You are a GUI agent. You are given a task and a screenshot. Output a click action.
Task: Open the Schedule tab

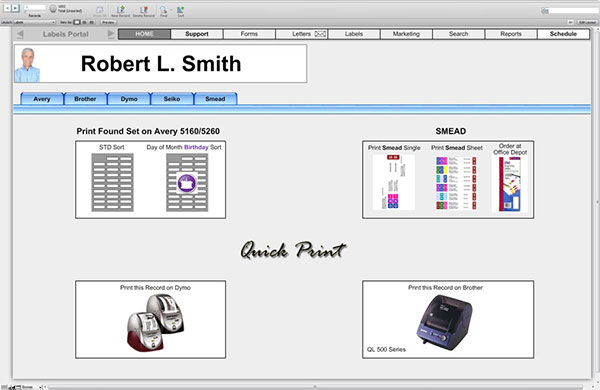[x=563, y=34]
